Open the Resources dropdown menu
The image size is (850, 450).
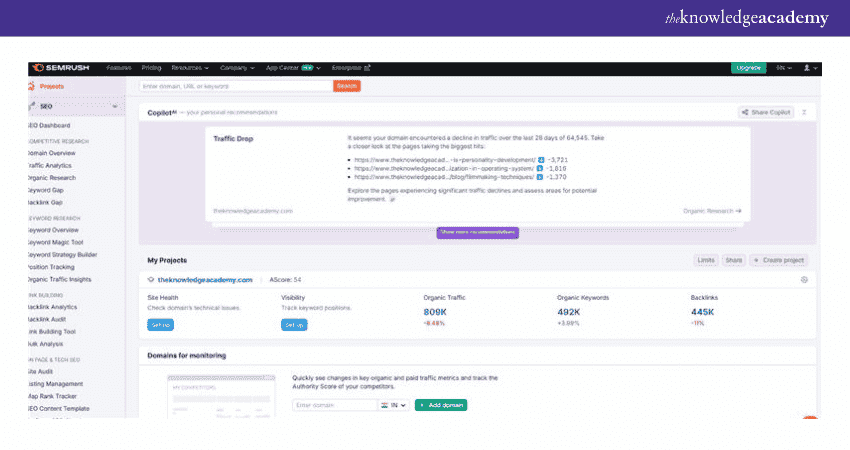point(190,68)
